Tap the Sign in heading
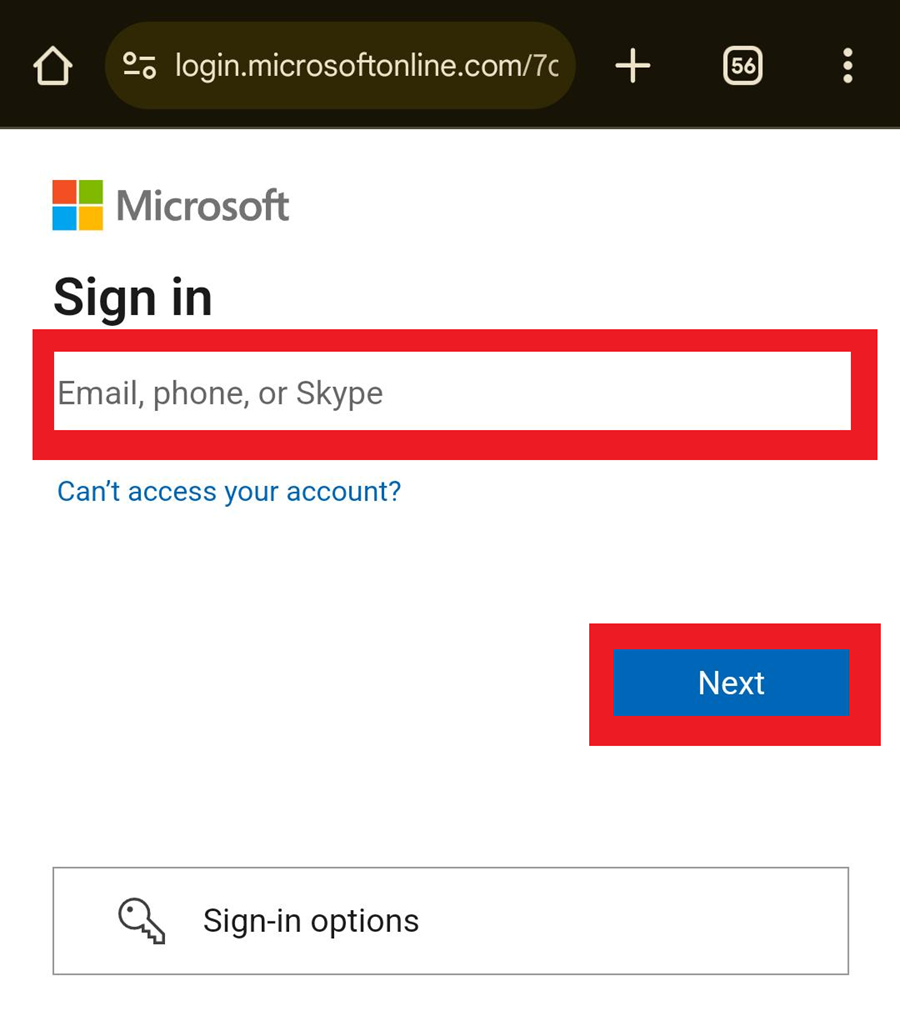900x1031 pixels. coord(133,297)
